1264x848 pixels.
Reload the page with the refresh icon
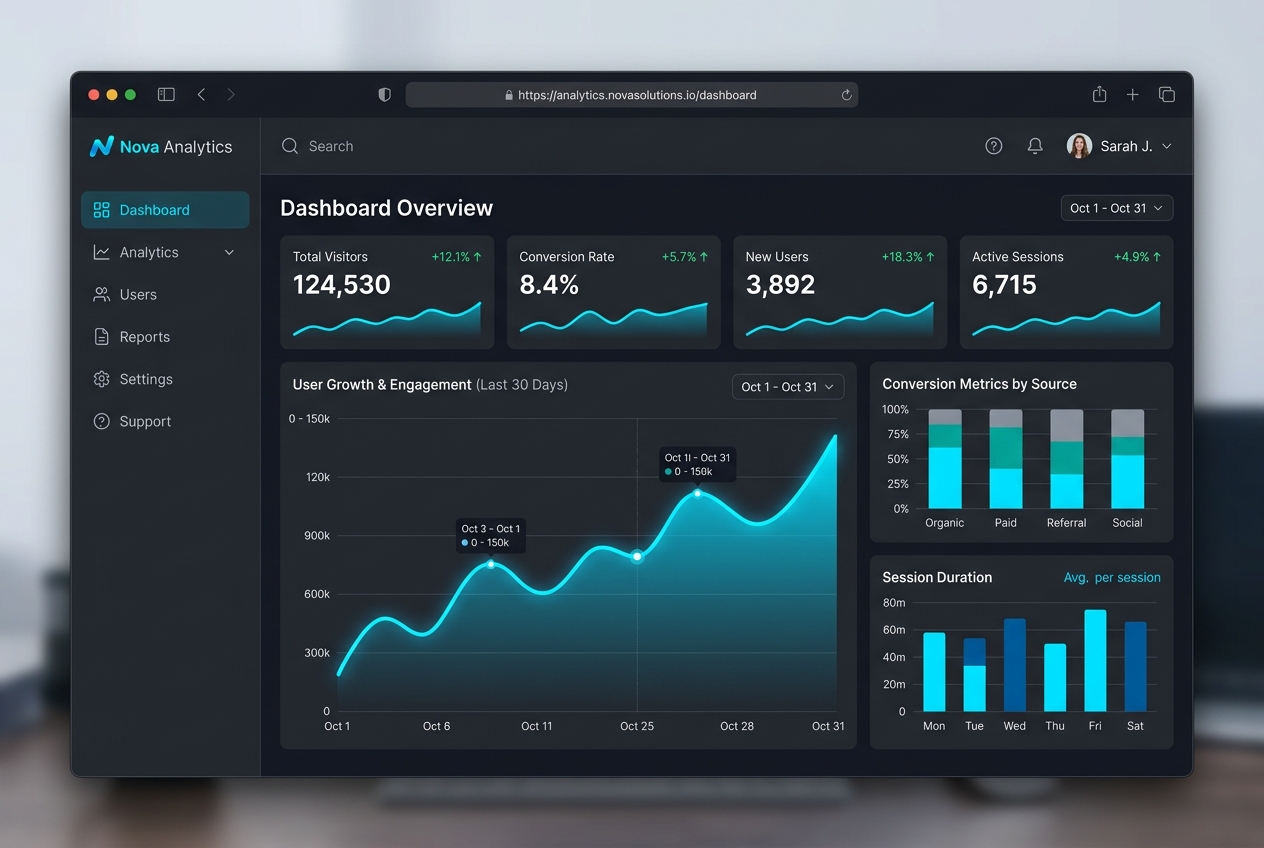tap(846, 95)
